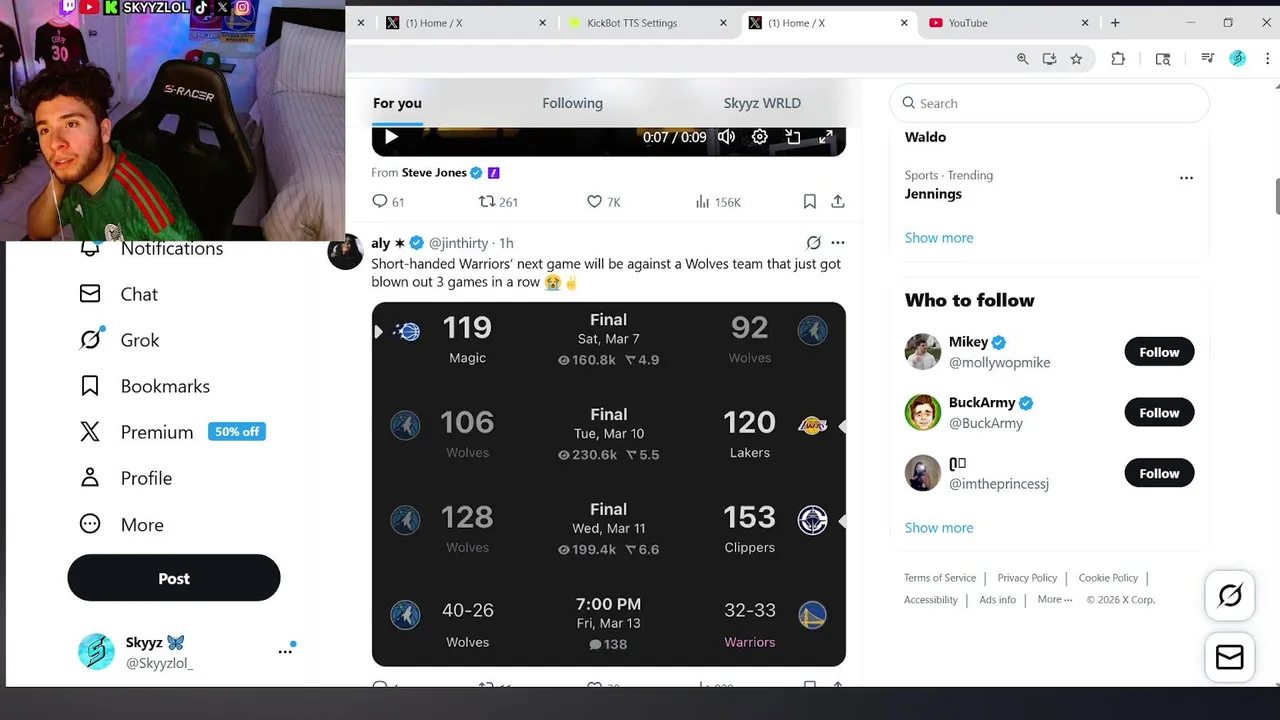1280x720 pixels.
Task: Click the Post button
Action: point(174,578)
